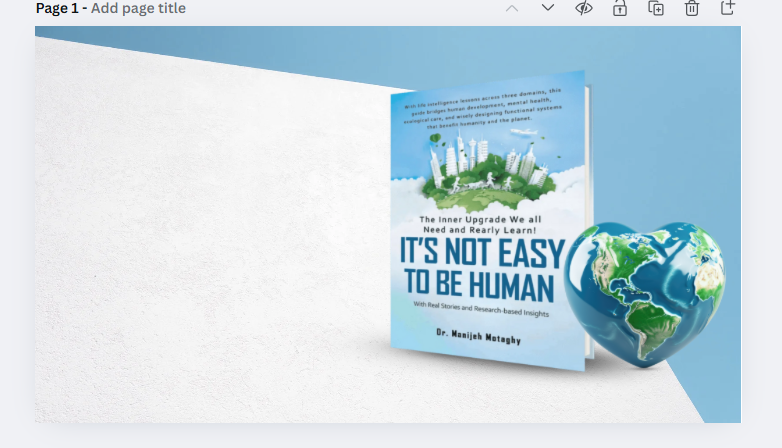Click the 'Add page title' field
Image resolution: width=782 pixels, height=448 pixels.
pyautogui.click(x=138, y=9)
